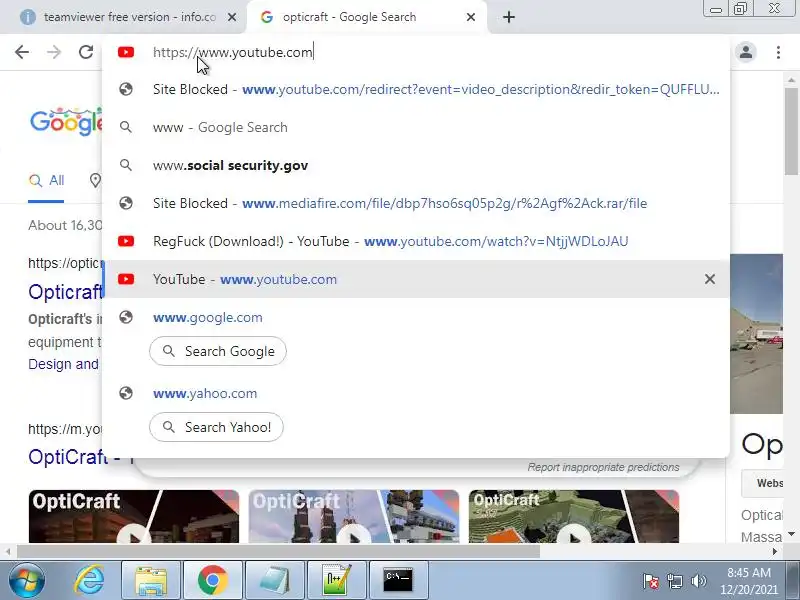The image size is (800, 600).
Task: Switch to the teamviewer free version tab
Action: click(x=123, y=17)
